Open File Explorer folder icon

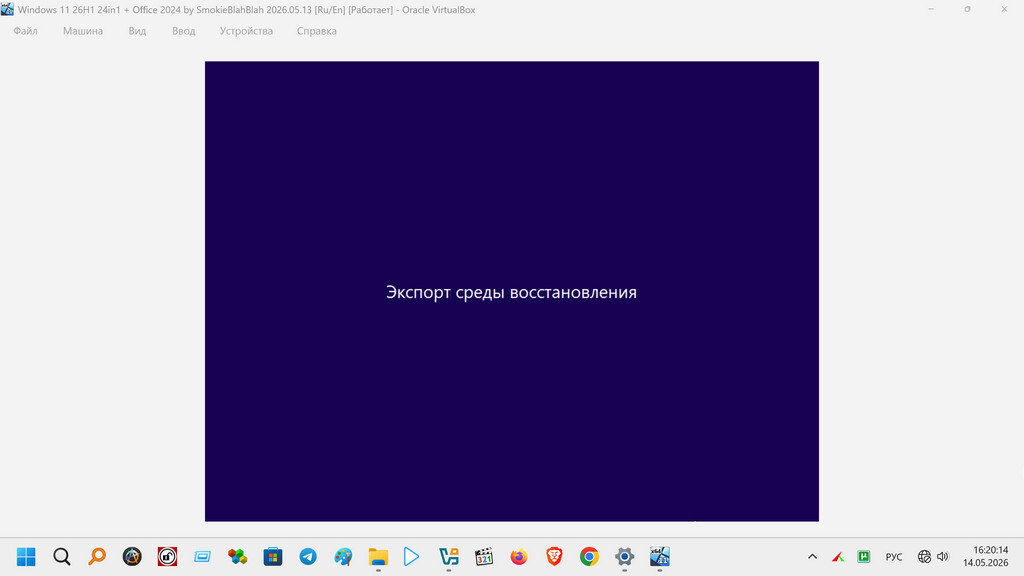coord(378,556)
